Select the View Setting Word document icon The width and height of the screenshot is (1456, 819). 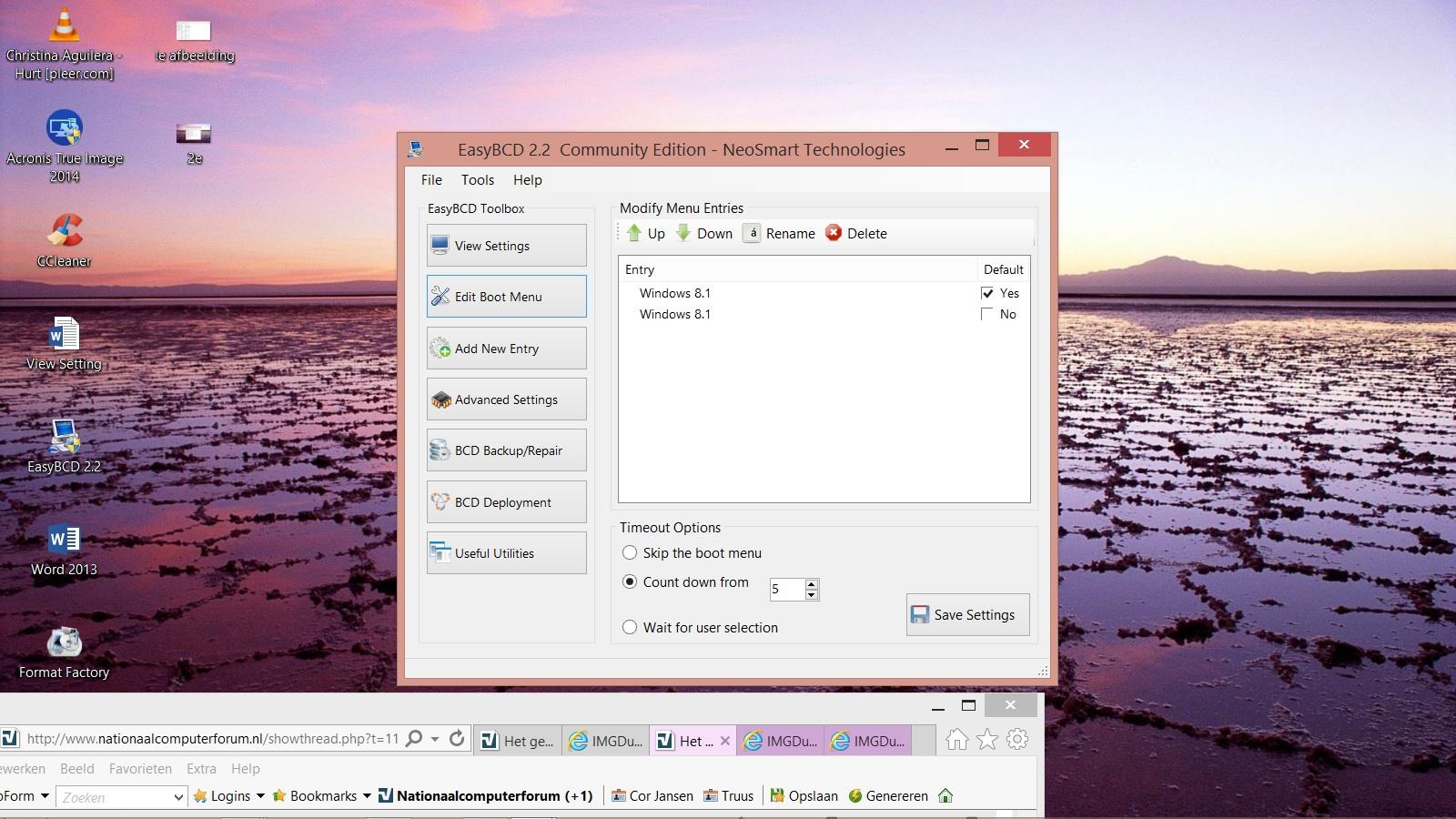(64, 344)
